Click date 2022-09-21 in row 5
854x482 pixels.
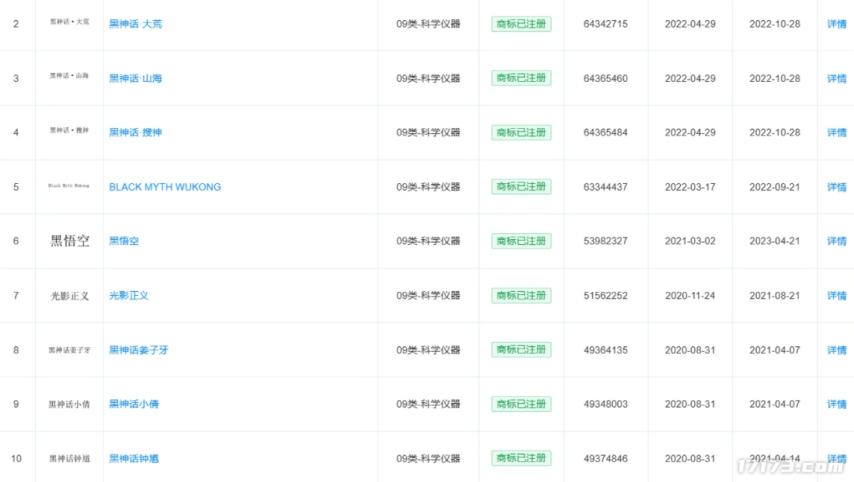pyautogui.click(x=774, y=187)
